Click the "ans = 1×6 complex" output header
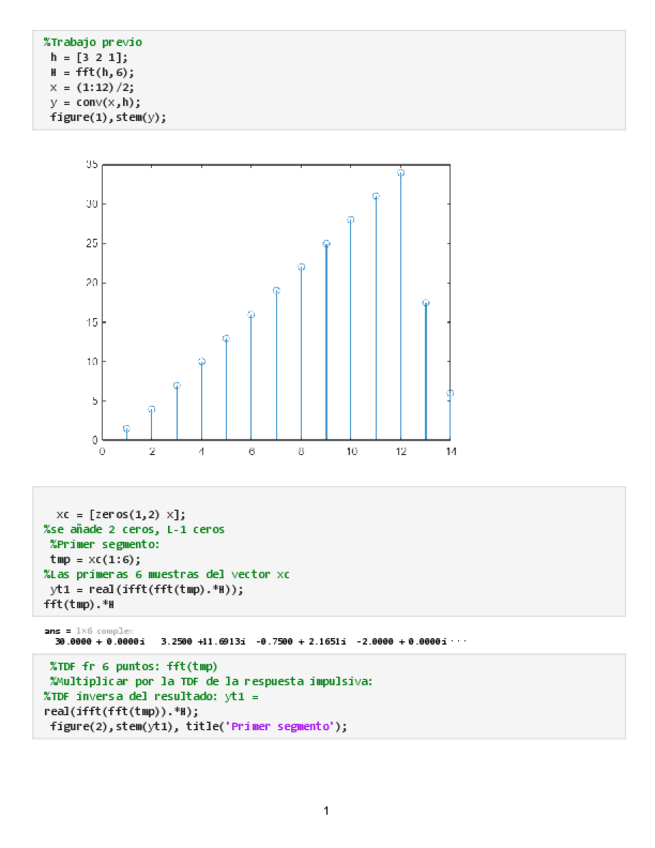 (81, 631)
